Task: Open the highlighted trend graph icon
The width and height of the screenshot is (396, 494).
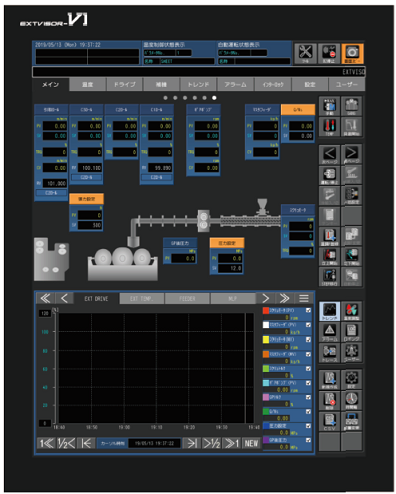Action: (x=329, y=311)
